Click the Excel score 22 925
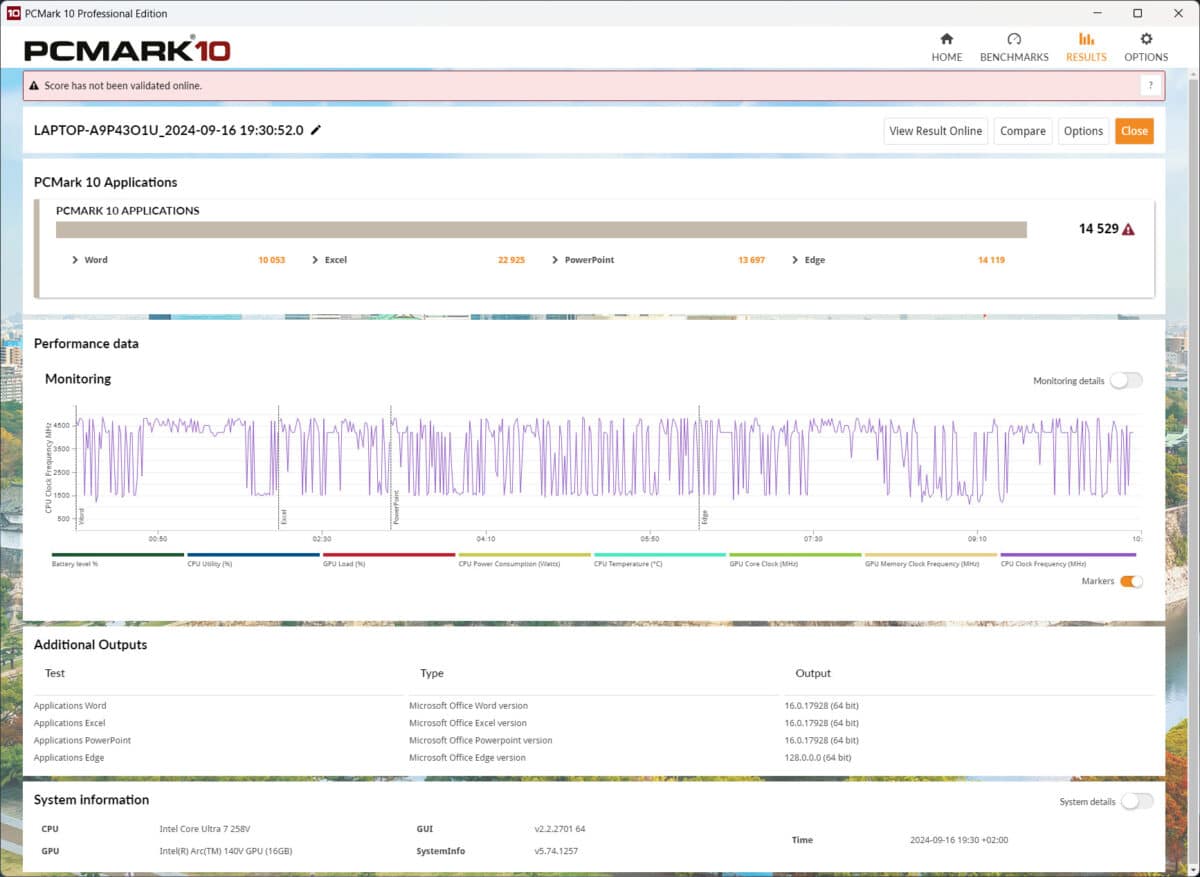 [x=511, y=260]
